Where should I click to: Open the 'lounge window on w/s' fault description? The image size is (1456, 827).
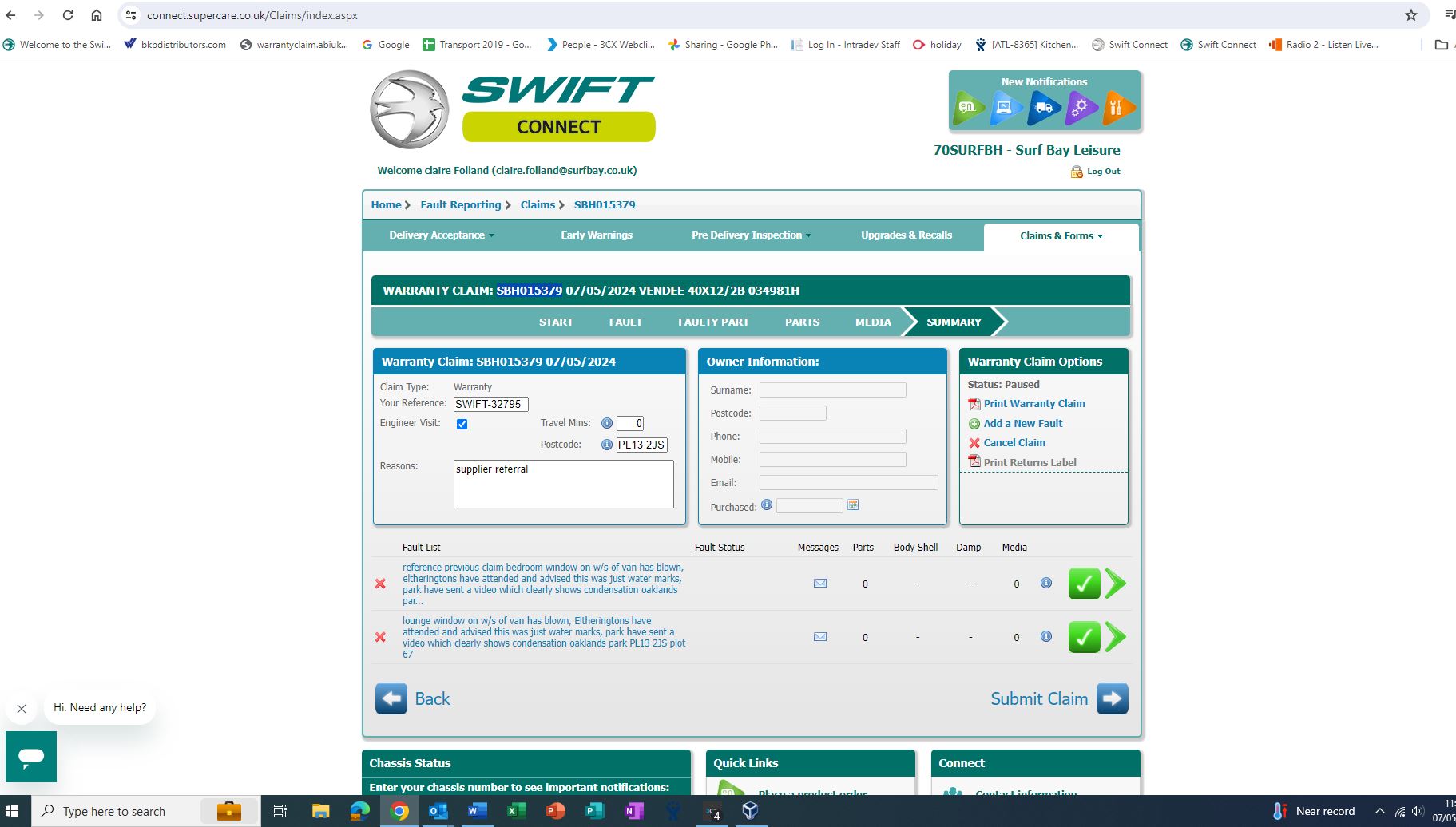click(x=544, y=637)
